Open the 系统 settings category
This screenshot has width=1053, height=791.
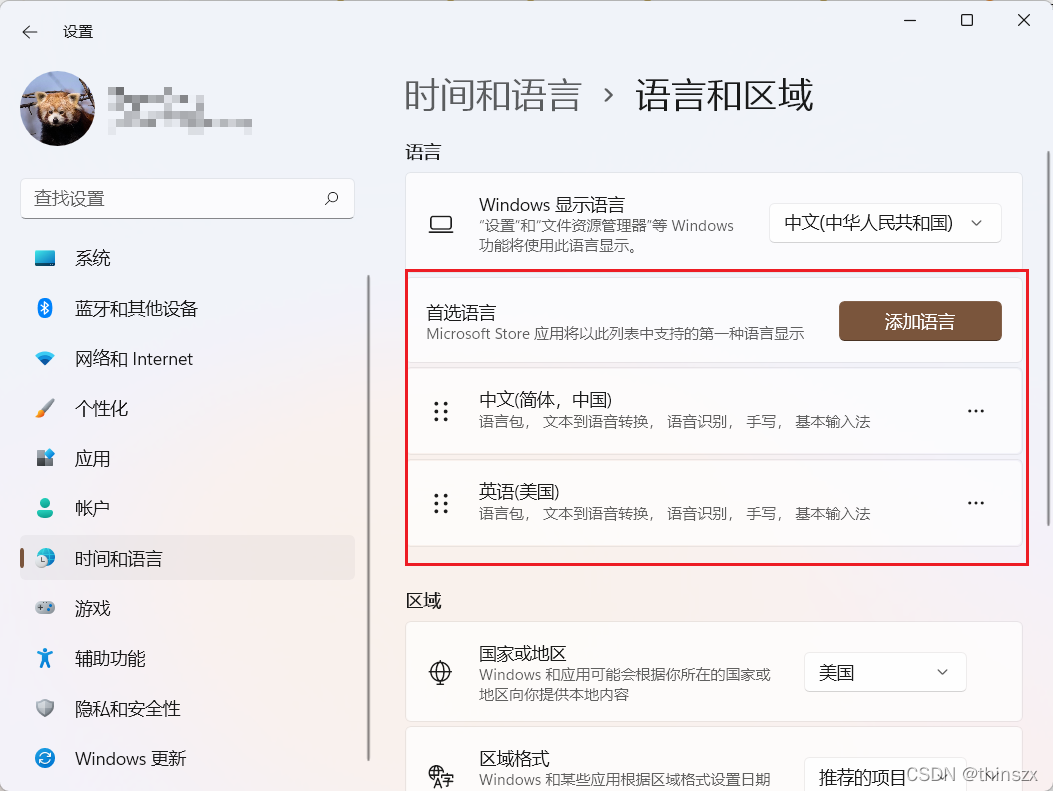click(x=187, y=258)
